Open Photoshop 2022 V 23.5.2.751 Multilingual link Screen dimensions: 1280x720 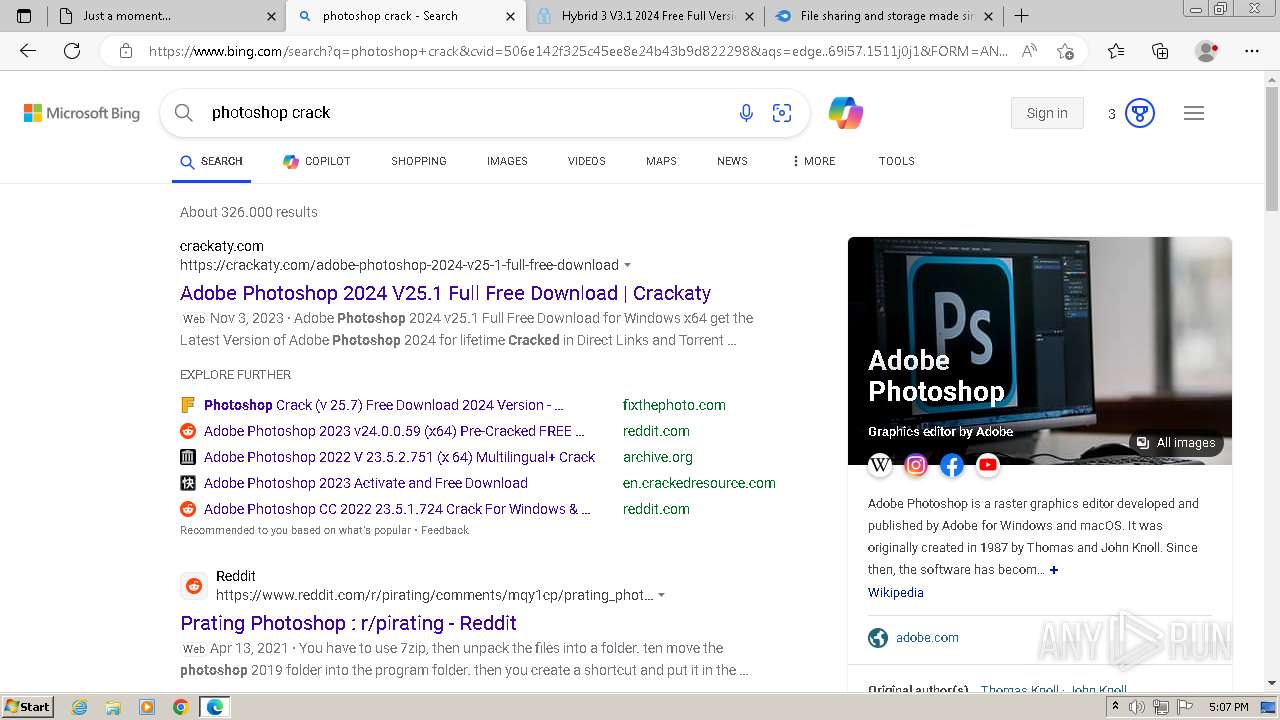tap(399, 457)
